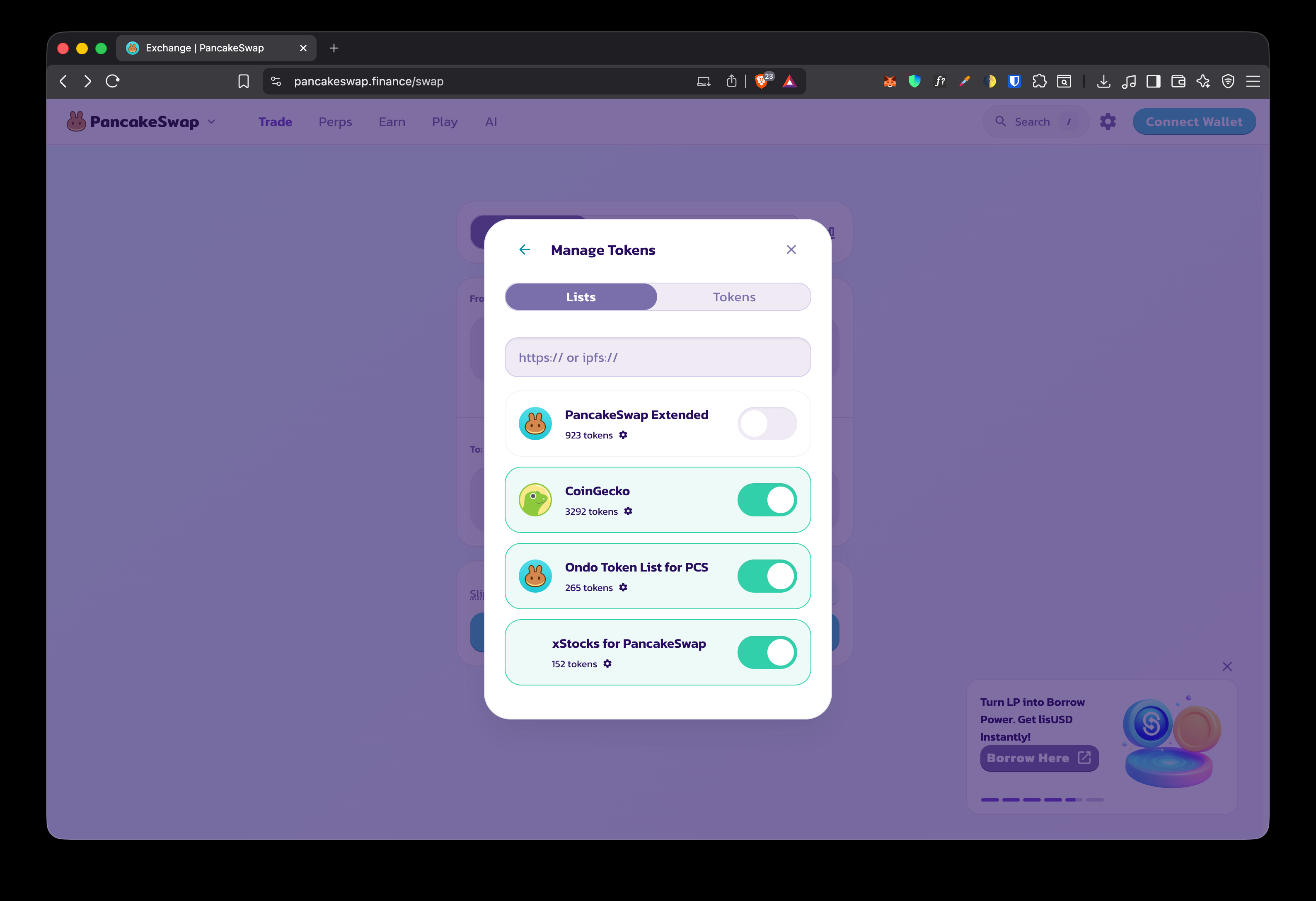
Task: Open gear options for xStocks list
Action: tap(607, 664)
